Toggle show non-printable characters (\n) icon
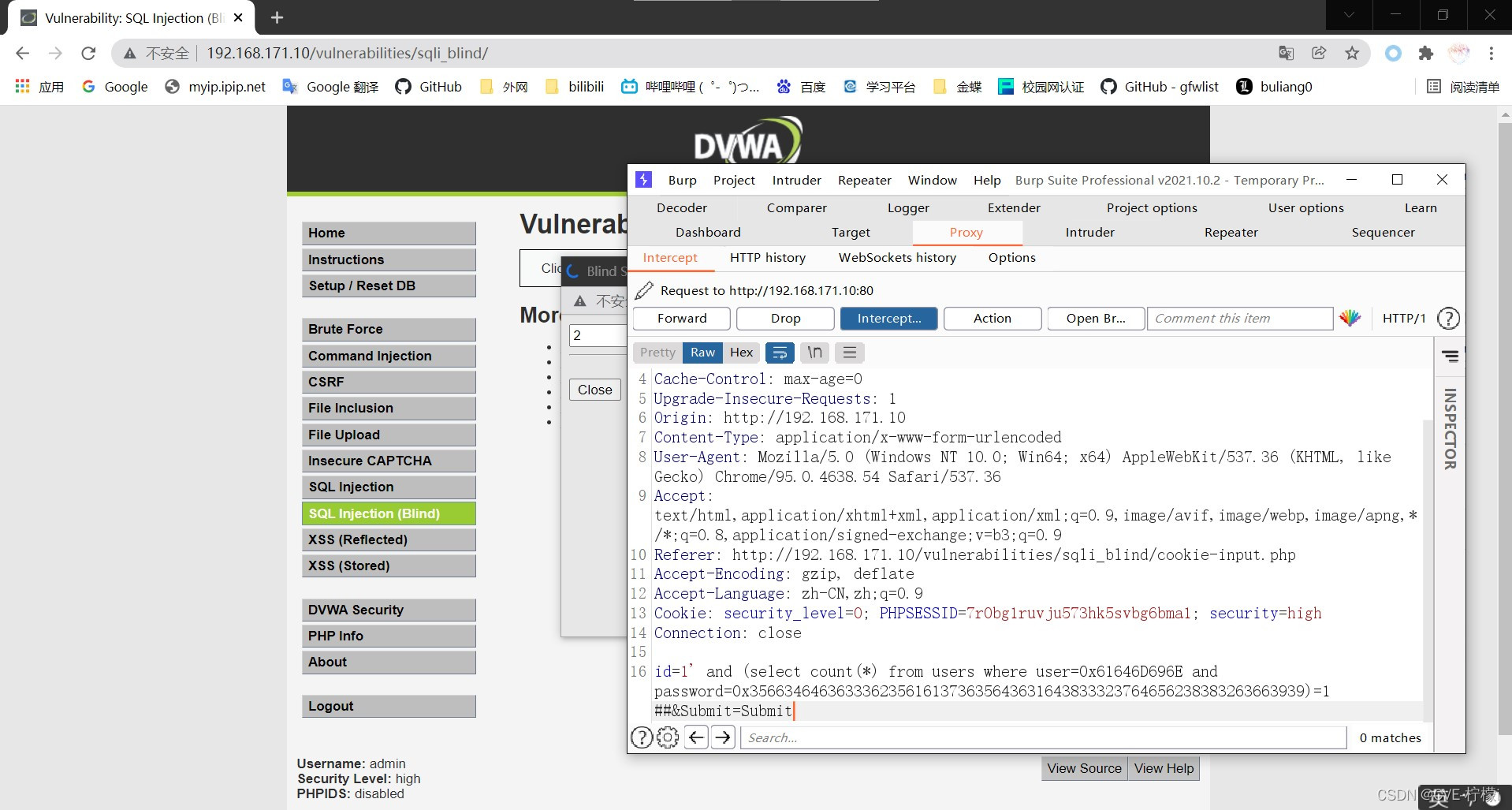 814,353
